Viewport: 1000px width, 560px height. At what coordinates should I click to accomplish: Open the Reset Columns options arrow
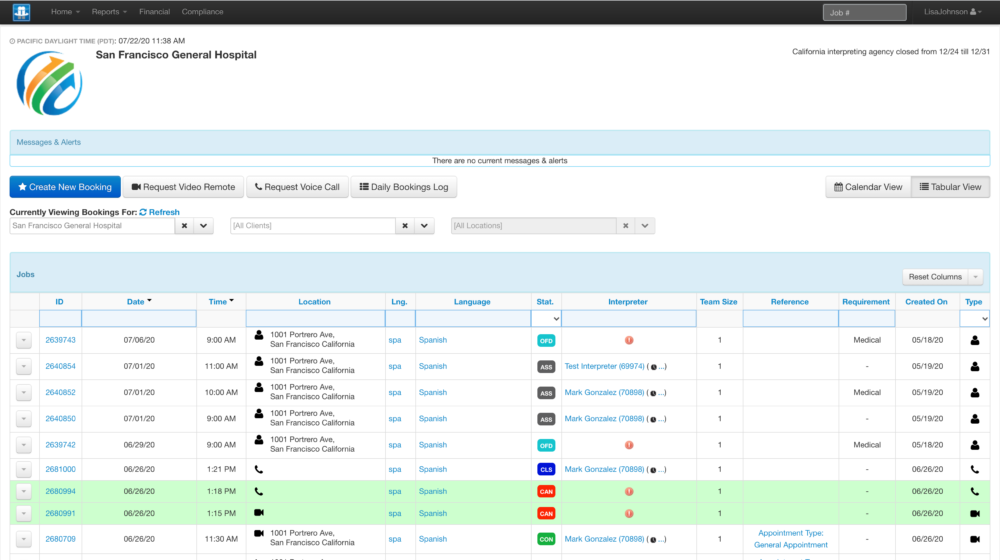pos(976,277)
